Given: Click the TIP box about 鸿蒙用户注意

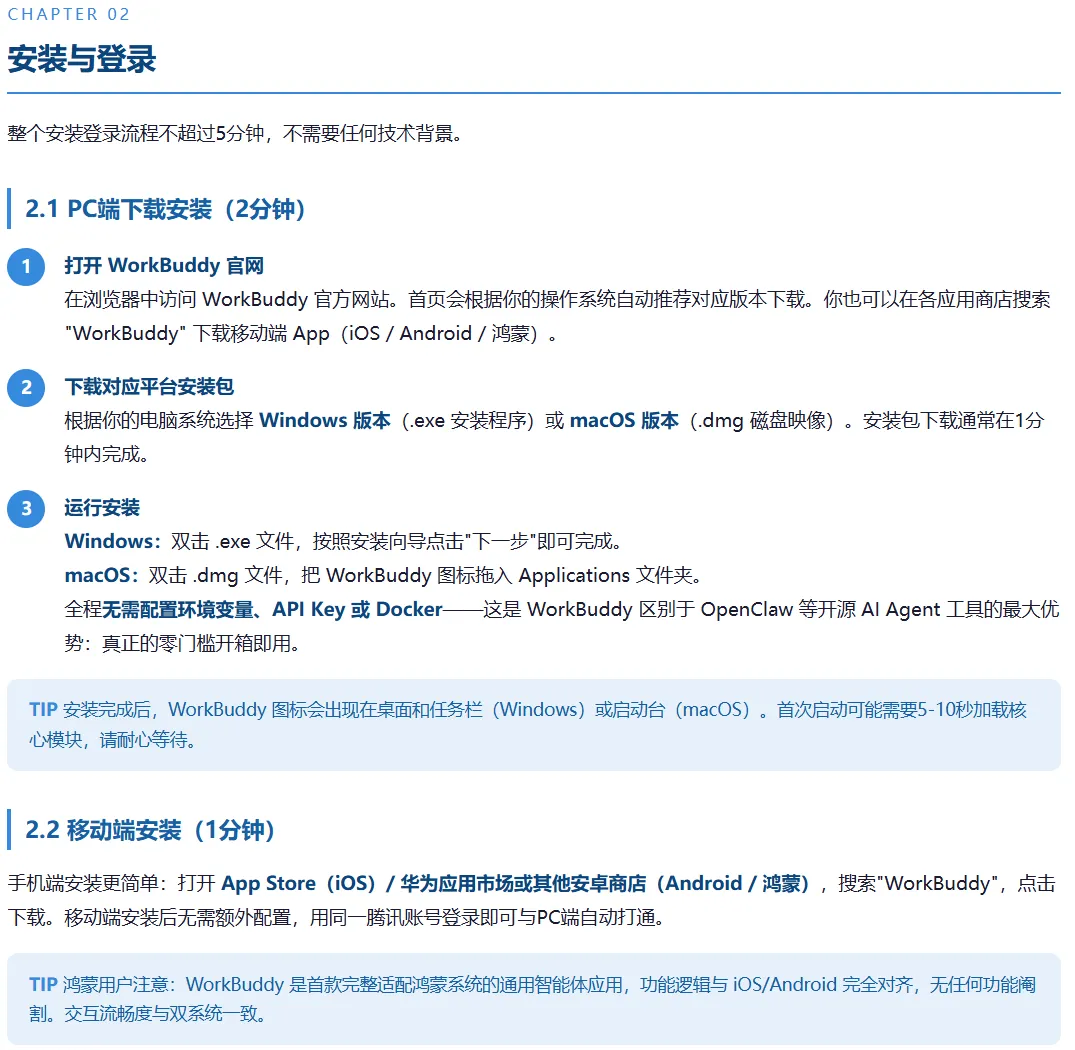Looking at the screenshot, I should (534, 999).
